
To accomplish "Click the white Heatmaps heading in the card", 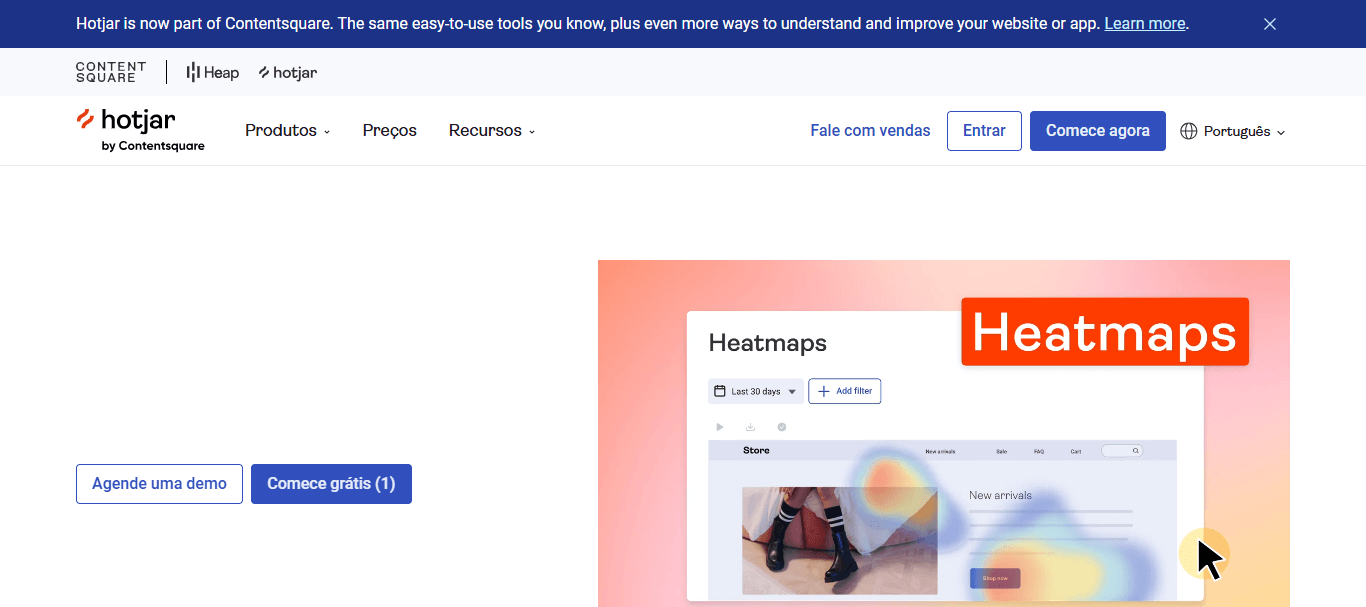I will click(768, 343).
